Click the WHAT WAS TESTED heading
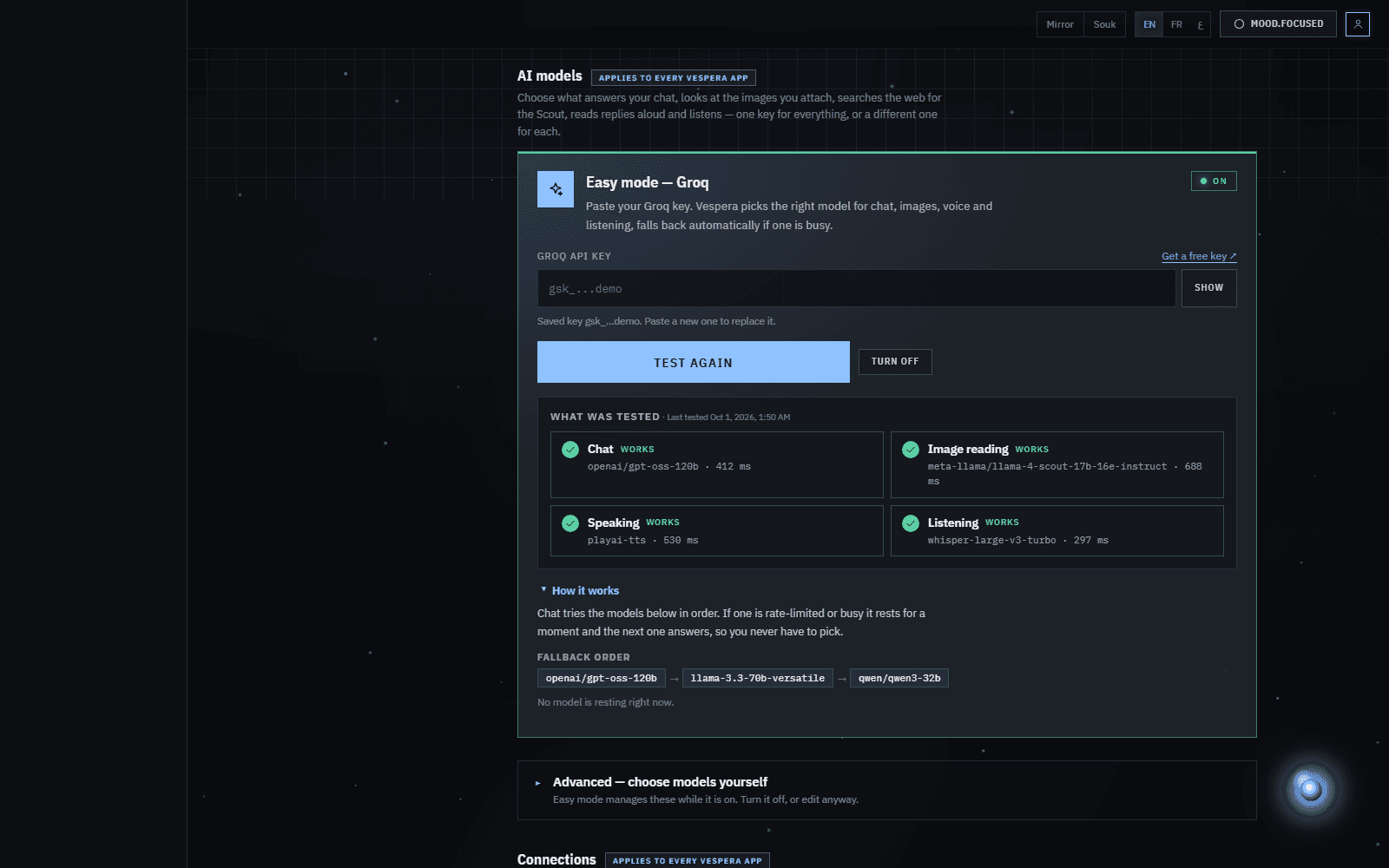 pos(605,417)
